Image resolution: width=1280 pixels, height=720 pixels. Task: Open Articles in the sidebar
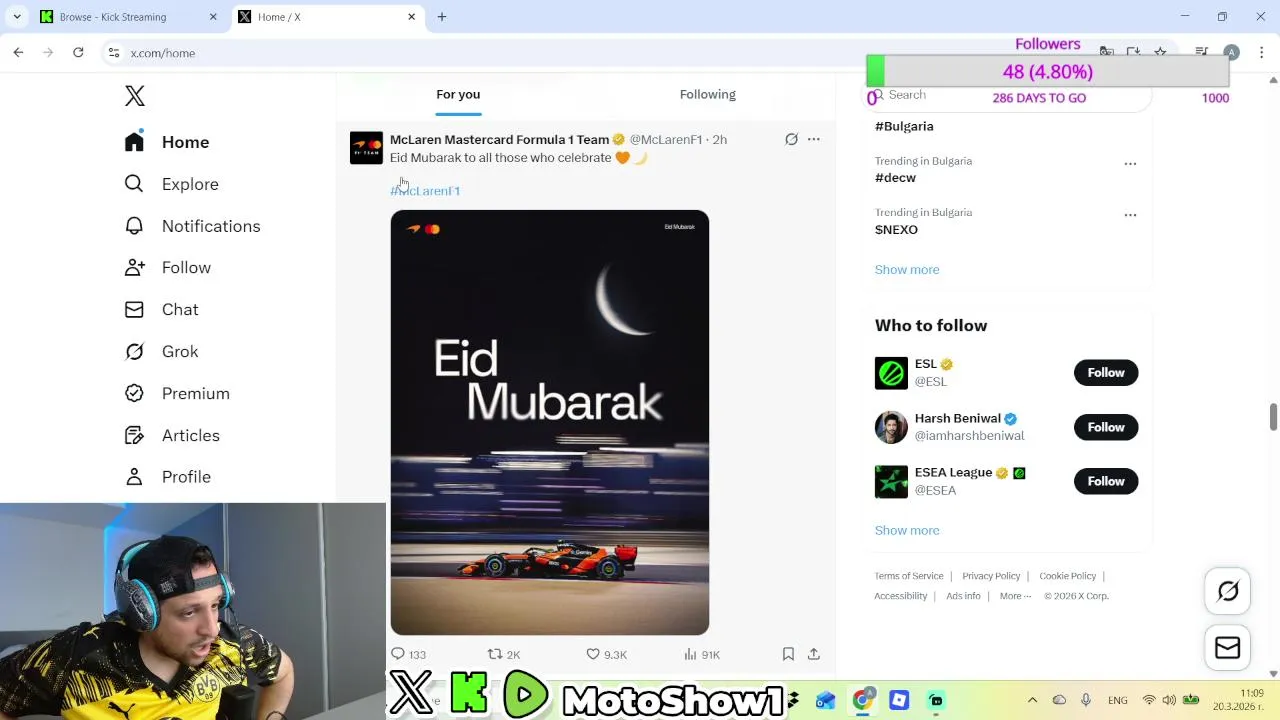172,436
